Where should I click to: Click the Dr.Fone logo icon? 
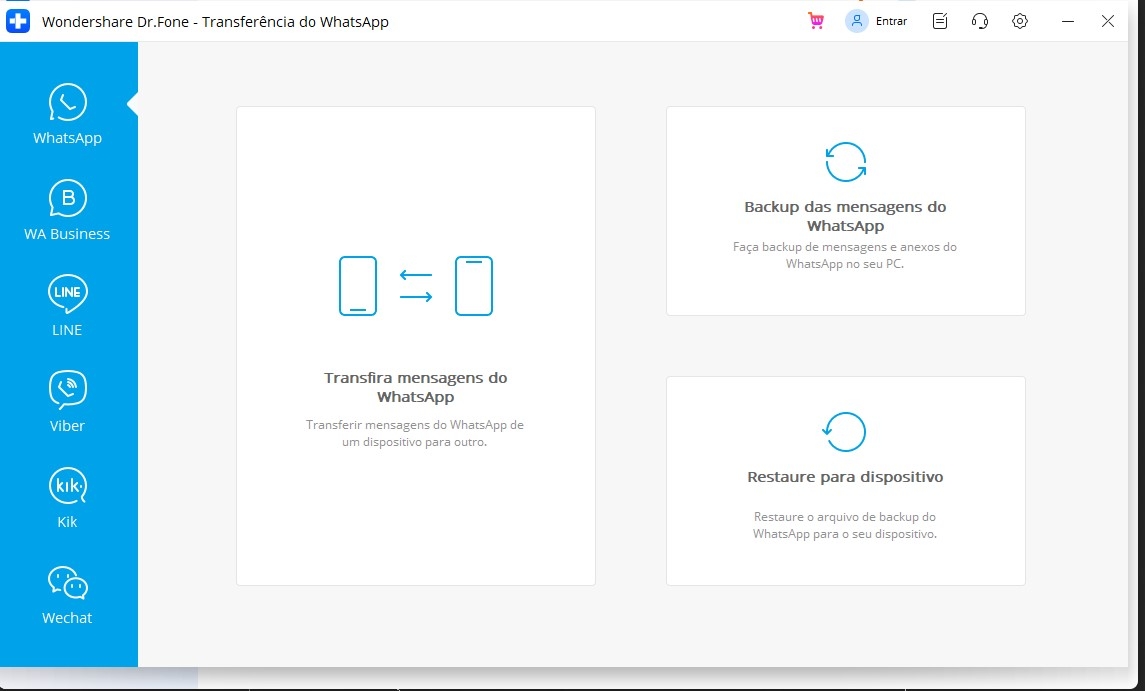pyautogui.click(x=18, y=21)
